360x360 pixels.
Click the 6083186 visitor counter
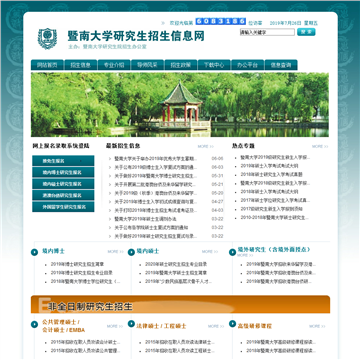pyautogui.click(x=220, y=21)
